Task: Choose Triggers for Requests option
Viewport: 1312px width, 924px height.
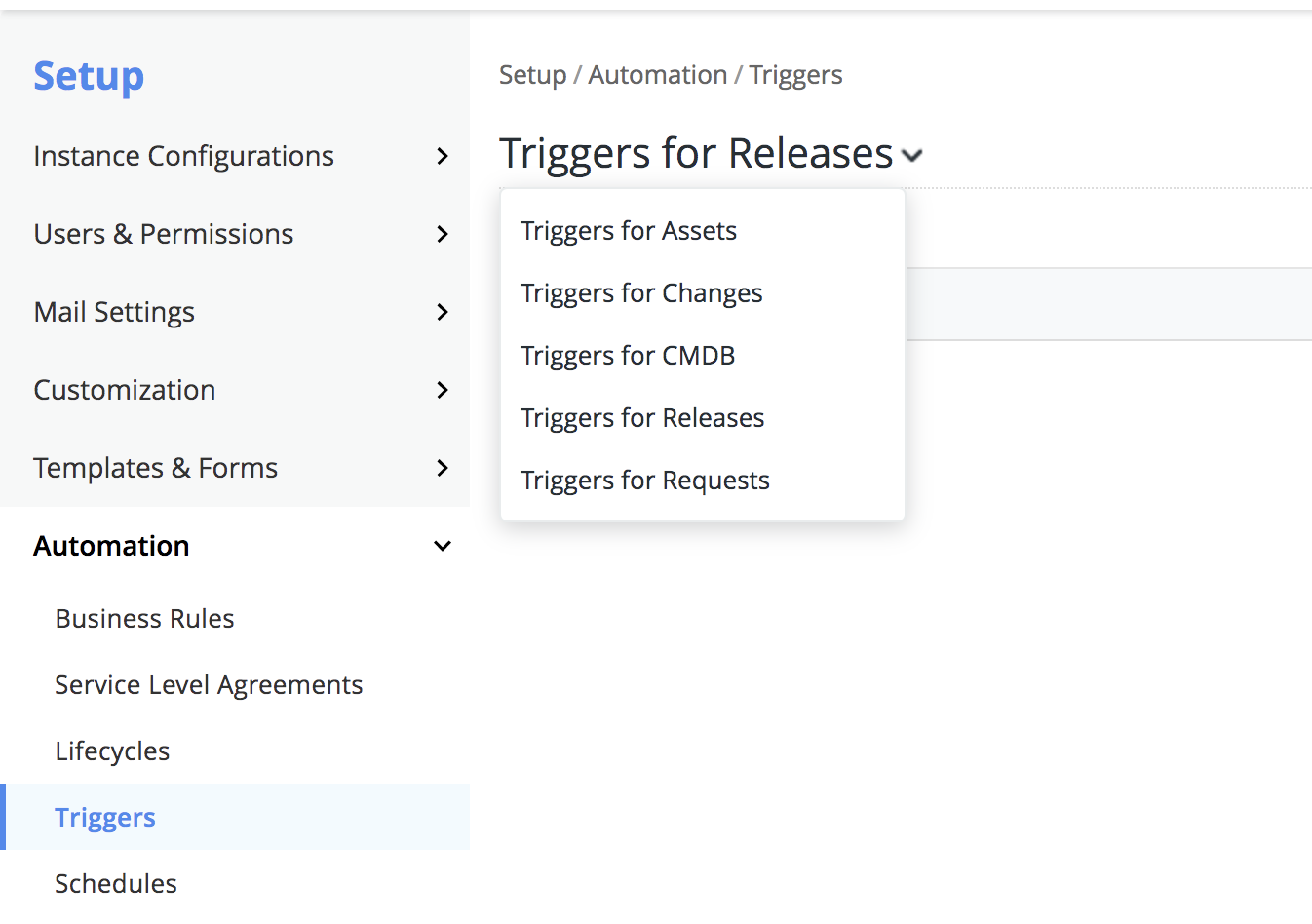Action: [x=644, y=481]
